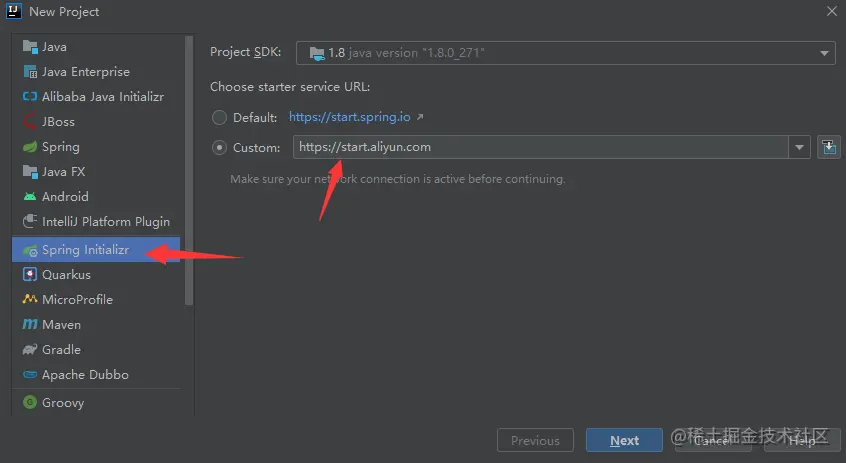
Task: Click the Groovy icon
Action: tap(30, 403)
